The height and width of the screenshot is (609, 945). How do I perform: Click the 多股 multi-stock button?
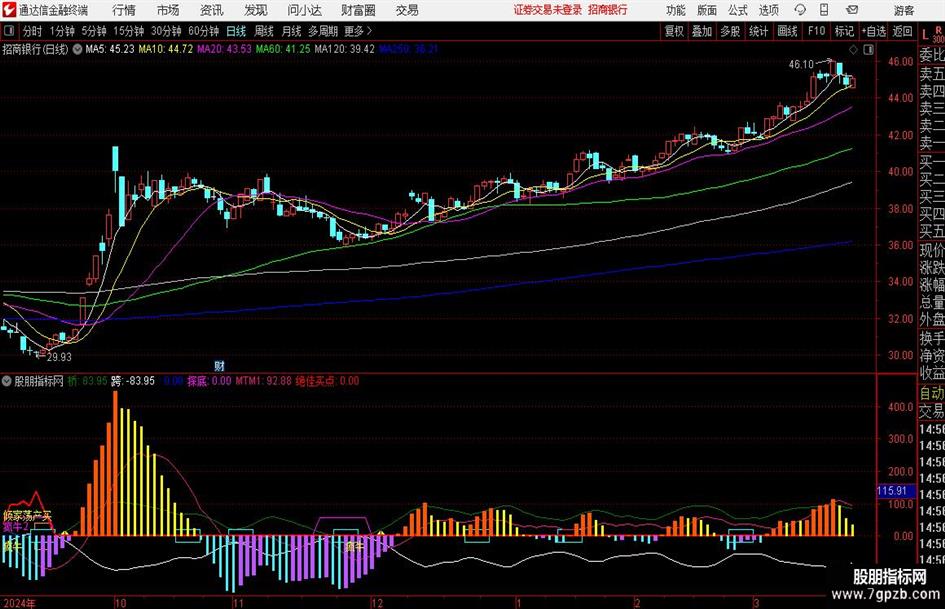[730, 31]
